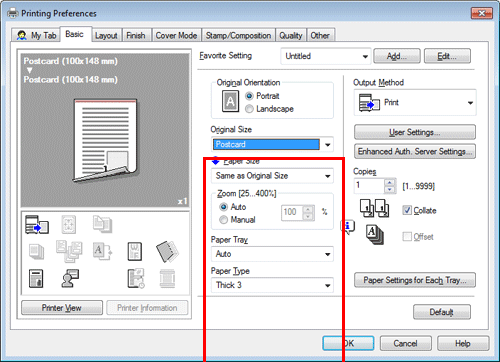Click the Printer Information button
The width and height of the screenshot is (500, 362).
147,308
